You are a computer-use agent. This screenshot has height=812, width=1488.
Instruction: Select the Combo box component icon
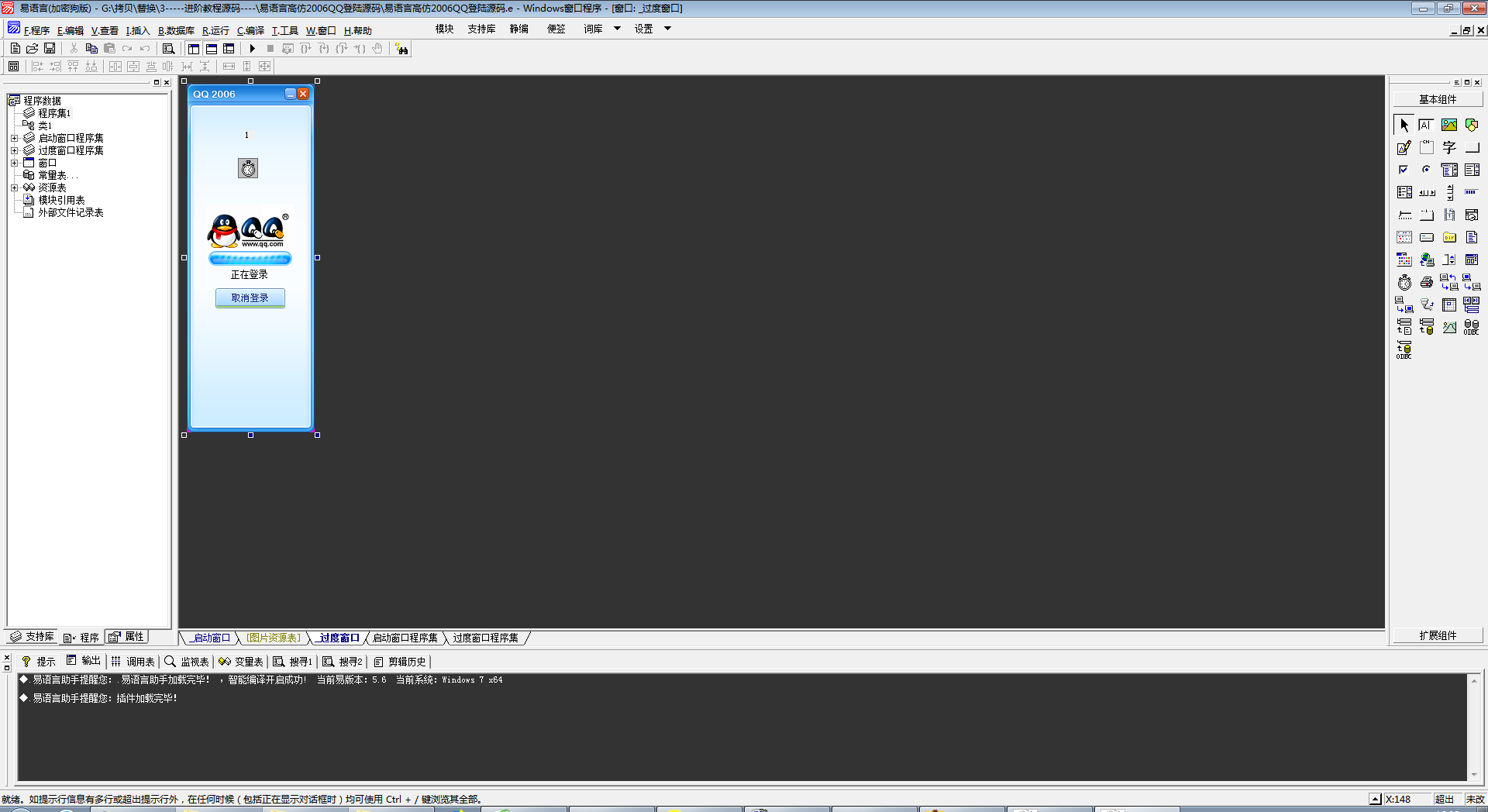coord(1449,170)
